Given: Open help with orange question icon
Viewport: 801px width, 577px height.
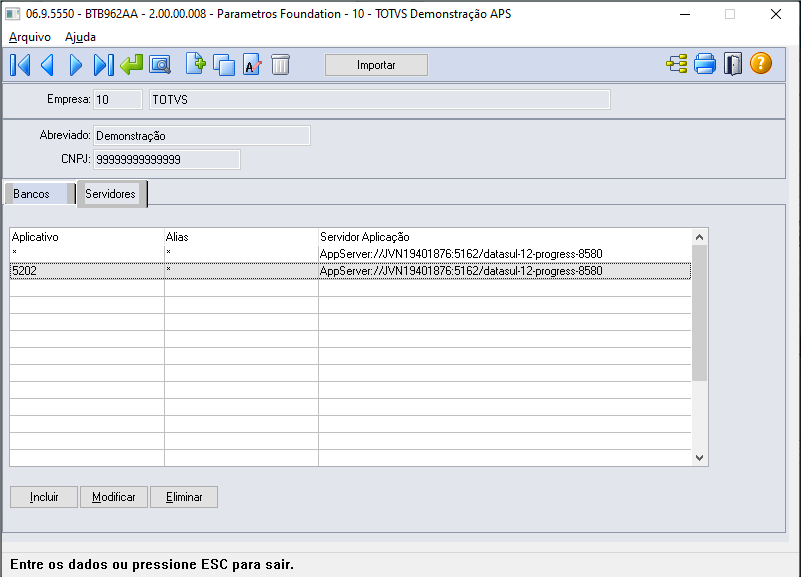Looking at the screenshot, I should [761, 64].
